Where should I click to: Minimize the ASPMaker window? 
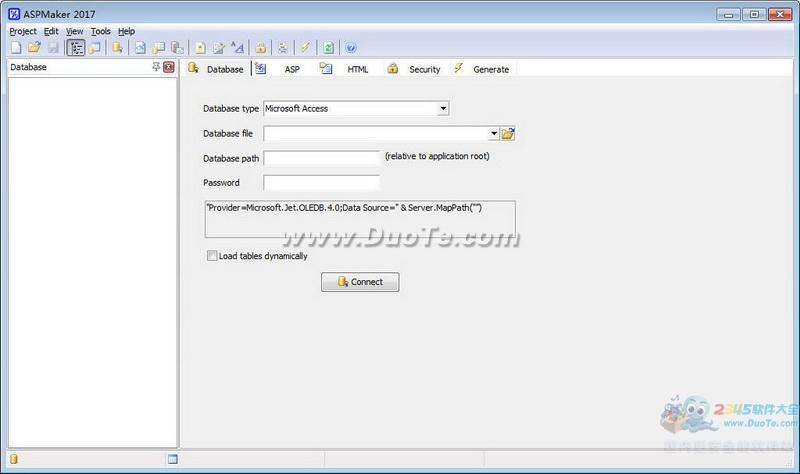[x=728, y=14]
